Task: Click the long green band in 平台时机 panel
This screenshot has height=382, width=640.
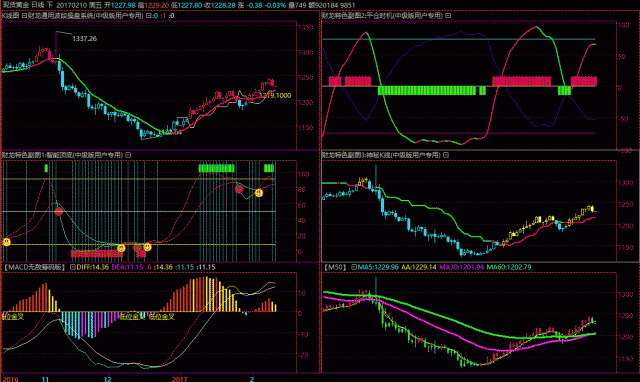Action: (x=427, y=91)
